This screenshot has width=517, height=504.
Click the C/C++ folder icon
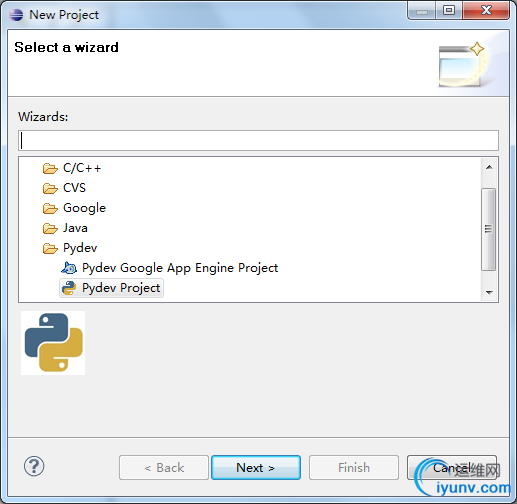[x=50, y=168]
